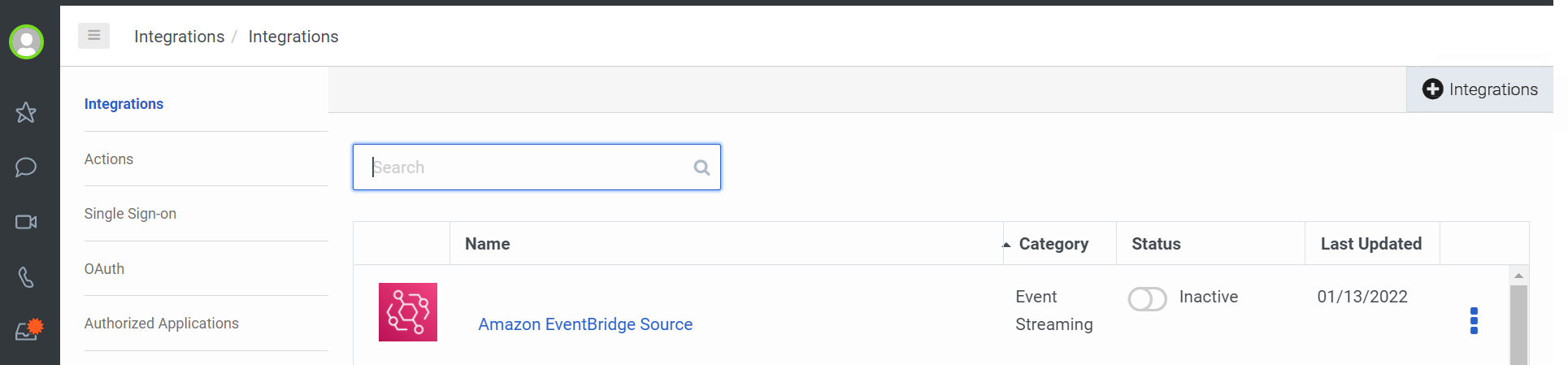Screen dimensions: 1568x365
Task: Open the Amazon EventBridge Source link
Action: [x=585, y=324]
